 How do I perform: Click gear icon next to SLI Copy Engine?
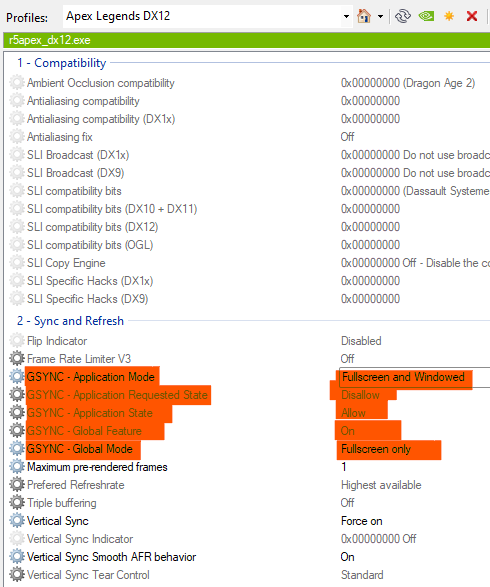point(17,263)
